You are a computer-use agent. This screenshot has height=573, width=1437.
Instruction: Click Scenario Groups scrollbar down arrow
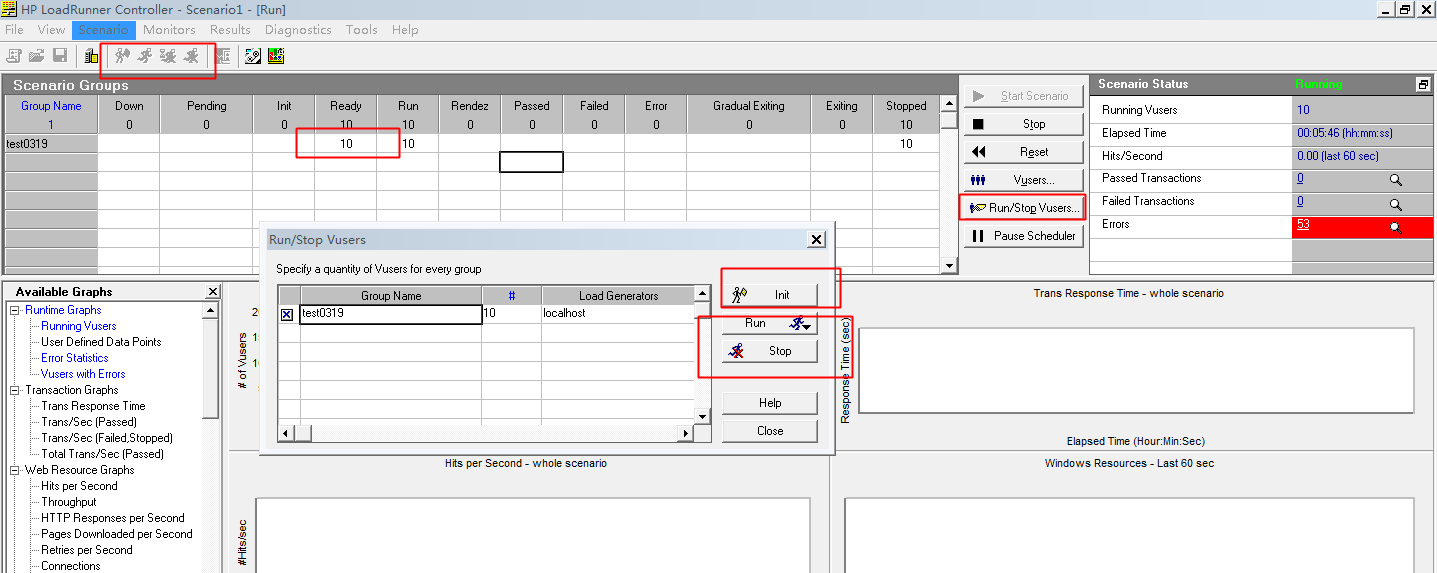[949, 266]
